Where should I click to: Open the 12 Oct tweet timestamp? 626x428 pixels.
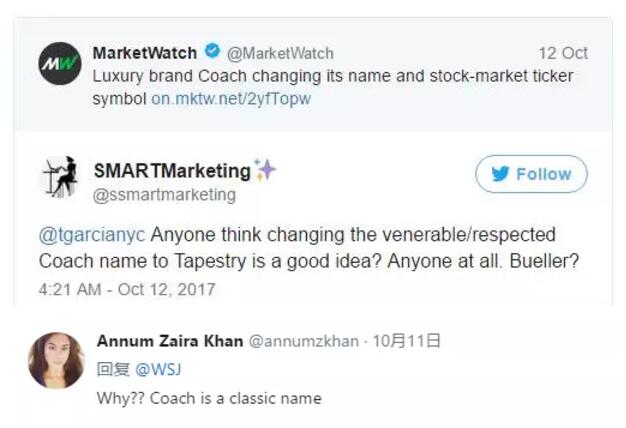point(563,53)
